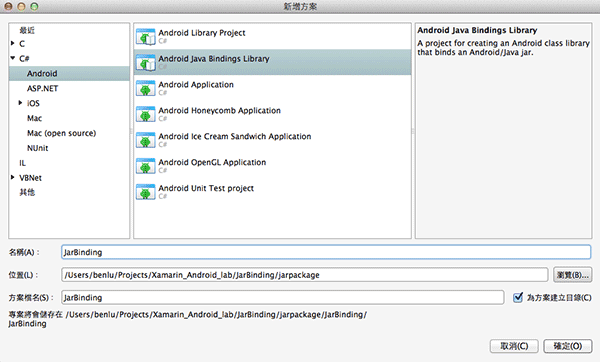600x362 pixels.
Task: Click the 瀏覽(B)... browse button
Action: click(x=572, y=275)
